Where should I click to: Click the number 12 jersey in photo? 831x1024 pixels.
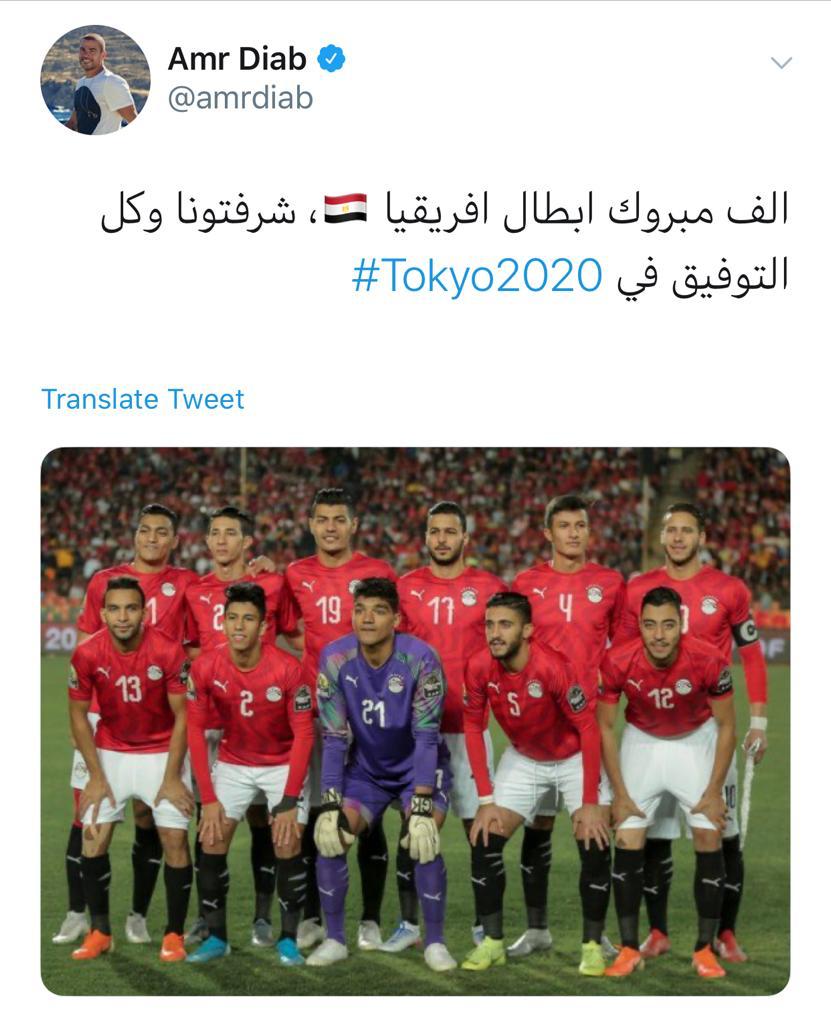click(665, 691)
